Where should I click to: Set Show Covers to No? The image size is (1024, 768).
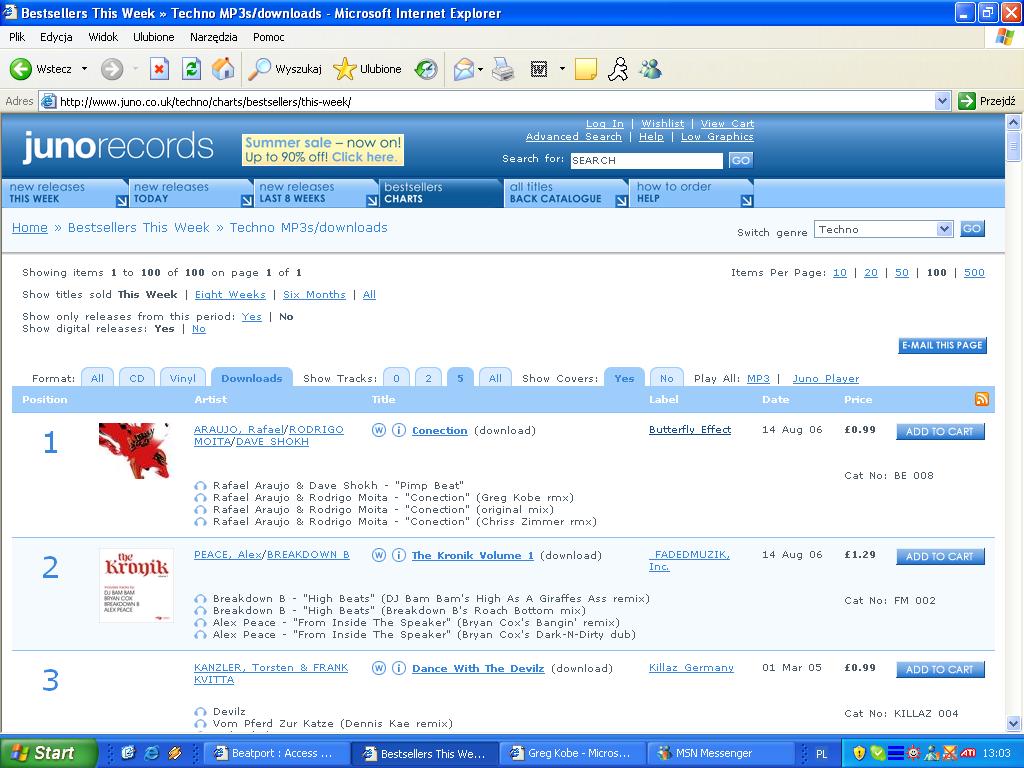[667, 378]
